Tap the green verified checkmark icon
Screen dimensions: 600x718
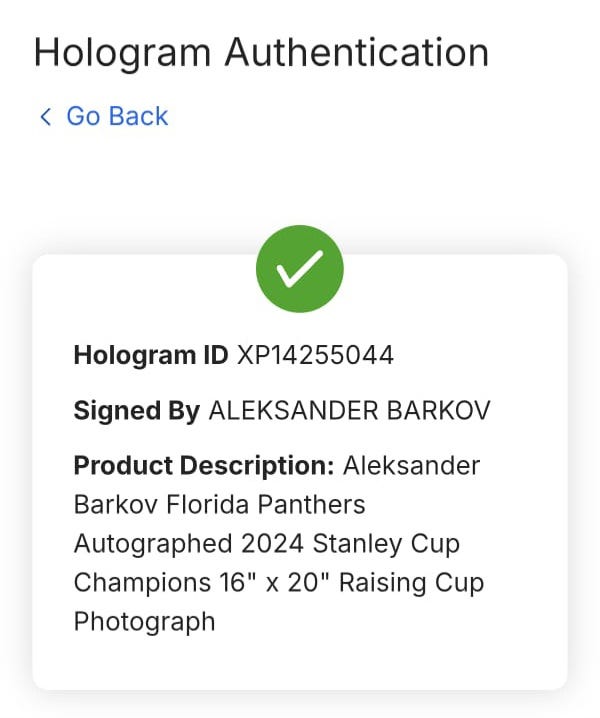tap(300, 269)
